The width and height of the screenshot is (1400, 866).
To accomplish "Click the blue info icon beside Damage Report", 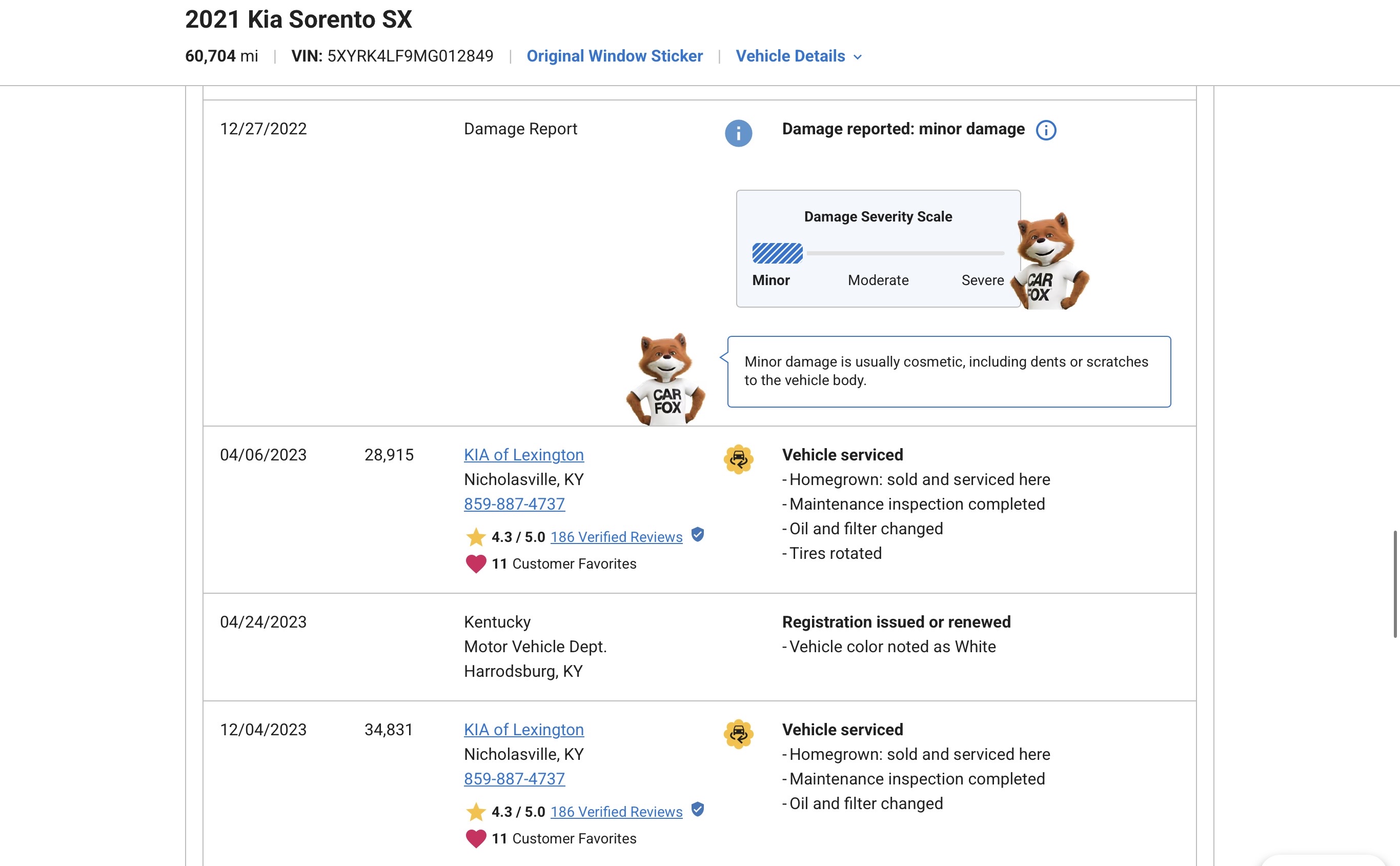I will tap(738, 133).
